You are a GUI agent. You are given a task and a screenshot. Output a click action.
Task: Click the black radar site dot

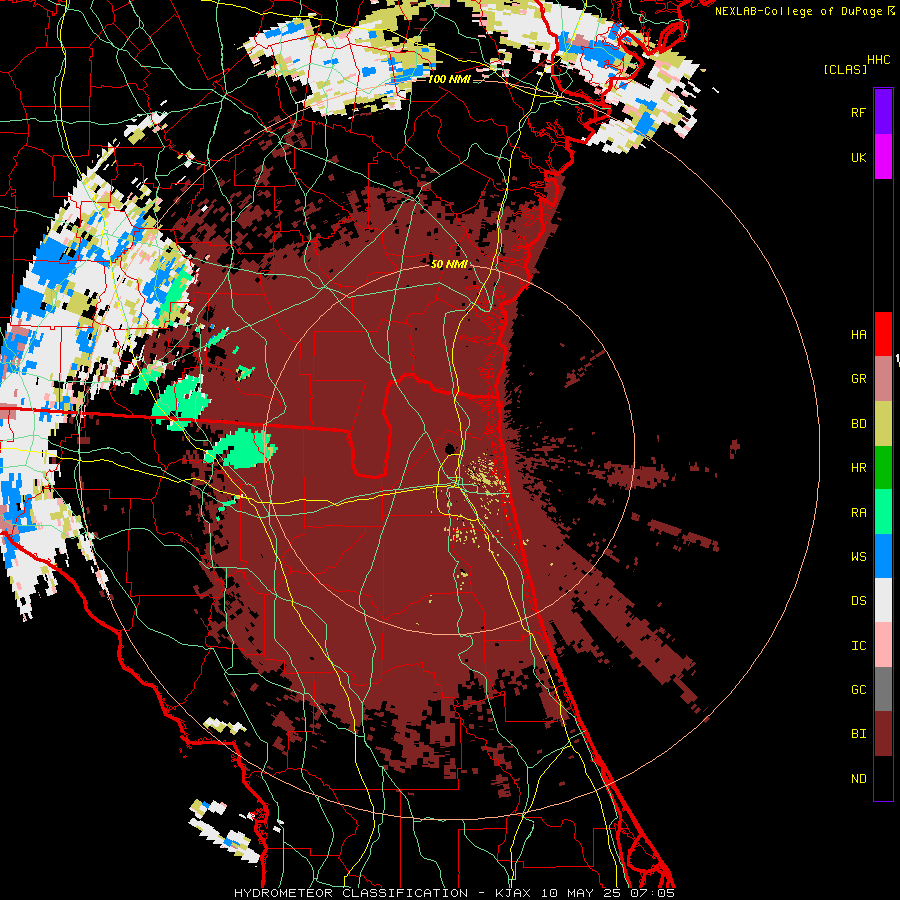(x=451, y=449)
